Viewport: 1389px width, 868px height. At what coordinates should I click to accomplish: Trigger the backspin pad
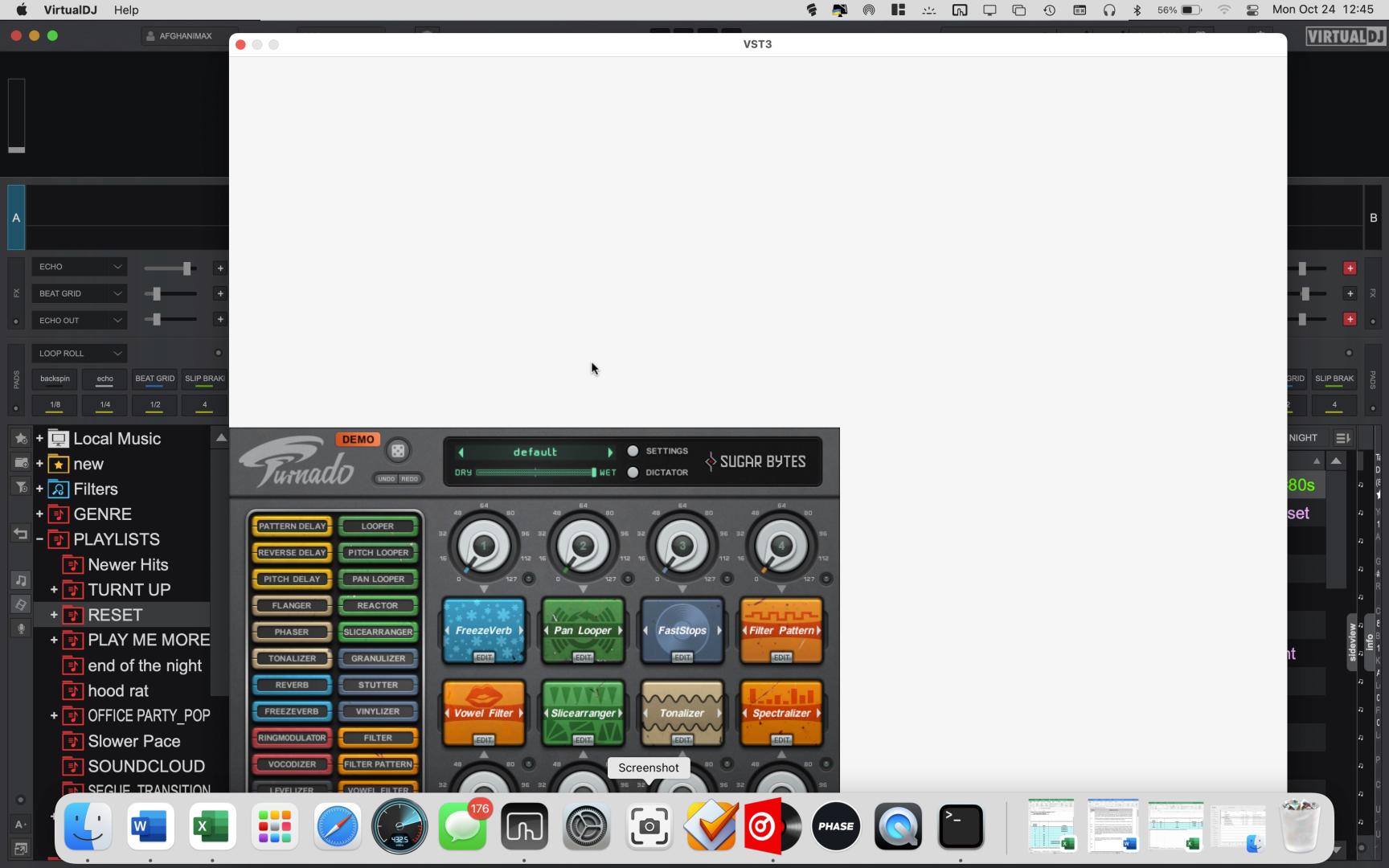tap(55, 379)
